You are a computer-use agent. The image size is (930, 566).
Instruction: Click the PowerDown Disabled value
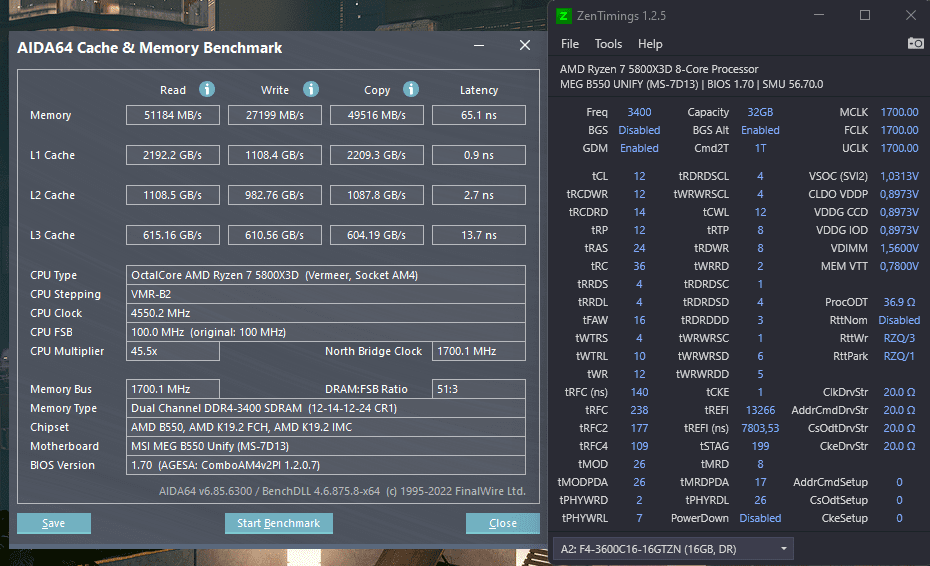click(x=760, y=518)
